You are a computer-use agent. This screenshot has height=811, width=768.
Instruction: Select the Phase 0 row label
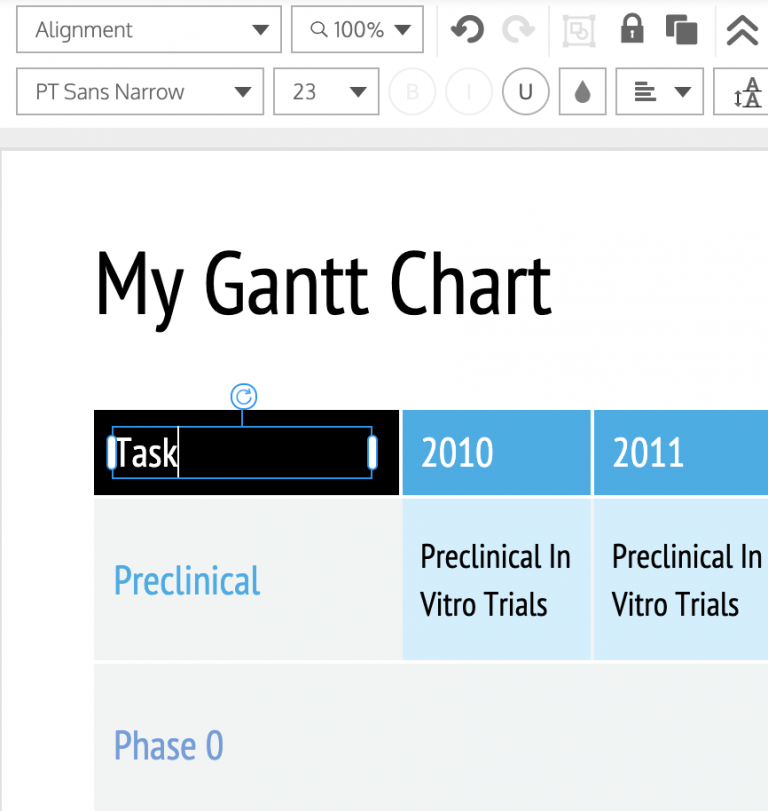(168, 745)
